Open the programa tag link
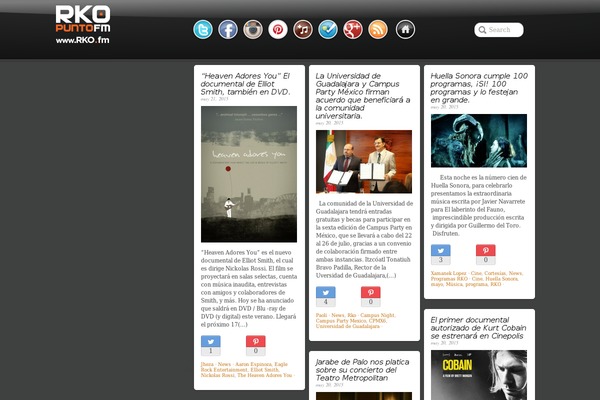600x400 pixels. pyautogui.click(x=476, y=284)
